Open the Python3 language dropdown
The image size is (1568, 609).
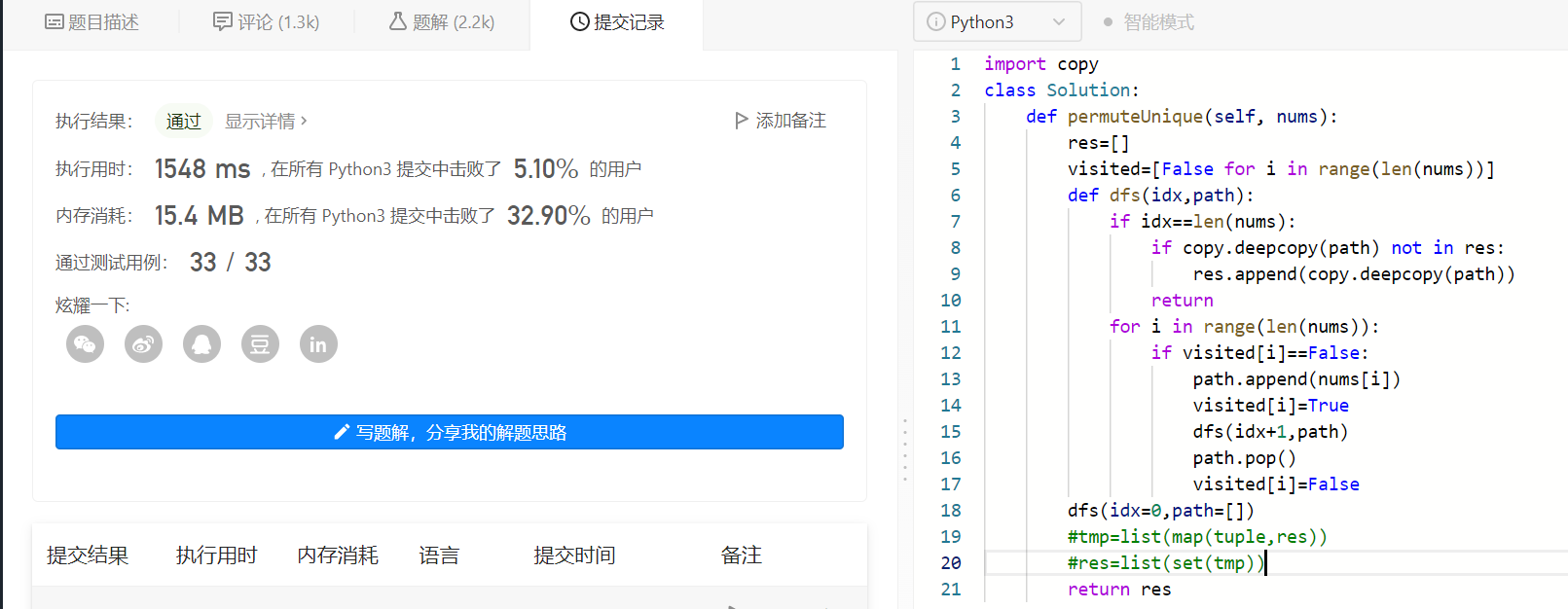(x=997, y=22)
